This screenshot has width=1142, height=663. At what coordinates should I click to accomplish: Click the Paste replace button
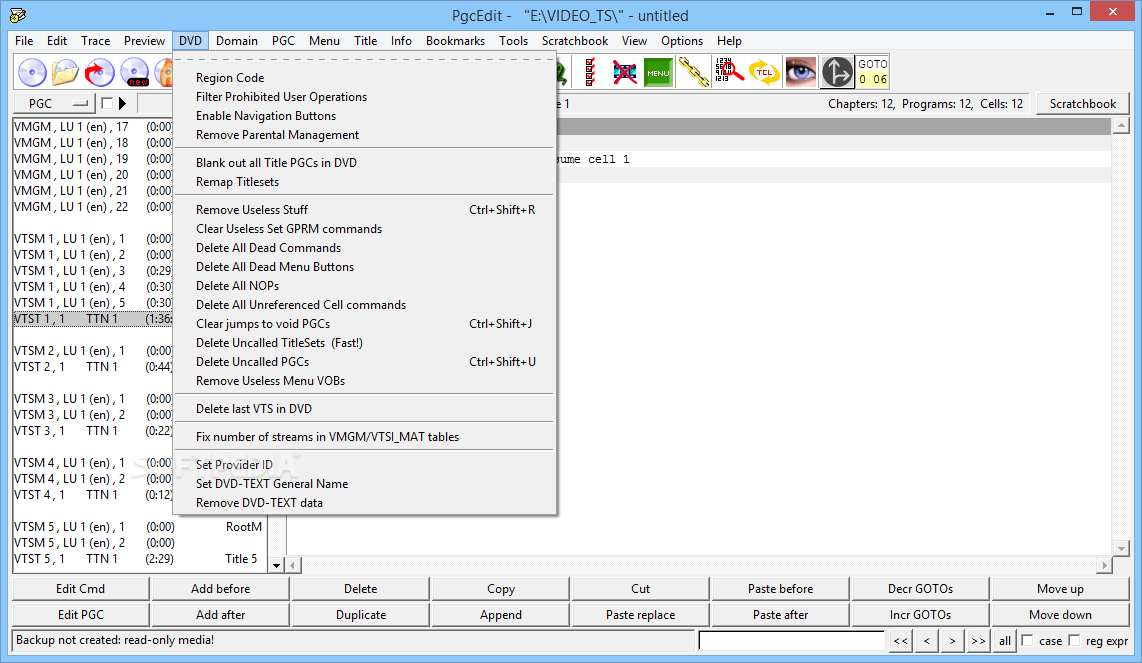coord(640,615)
